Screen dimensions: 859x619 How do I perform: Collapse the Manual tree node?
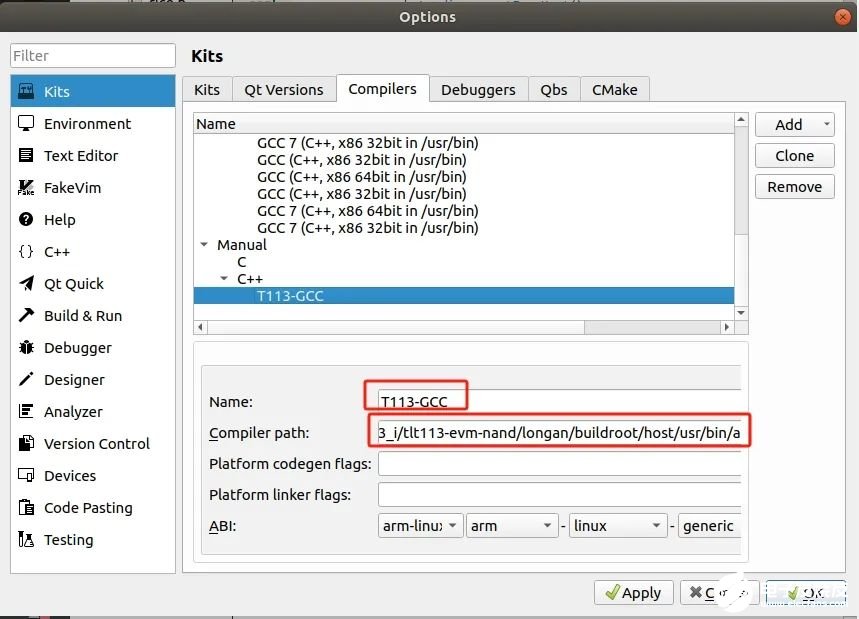204,244
